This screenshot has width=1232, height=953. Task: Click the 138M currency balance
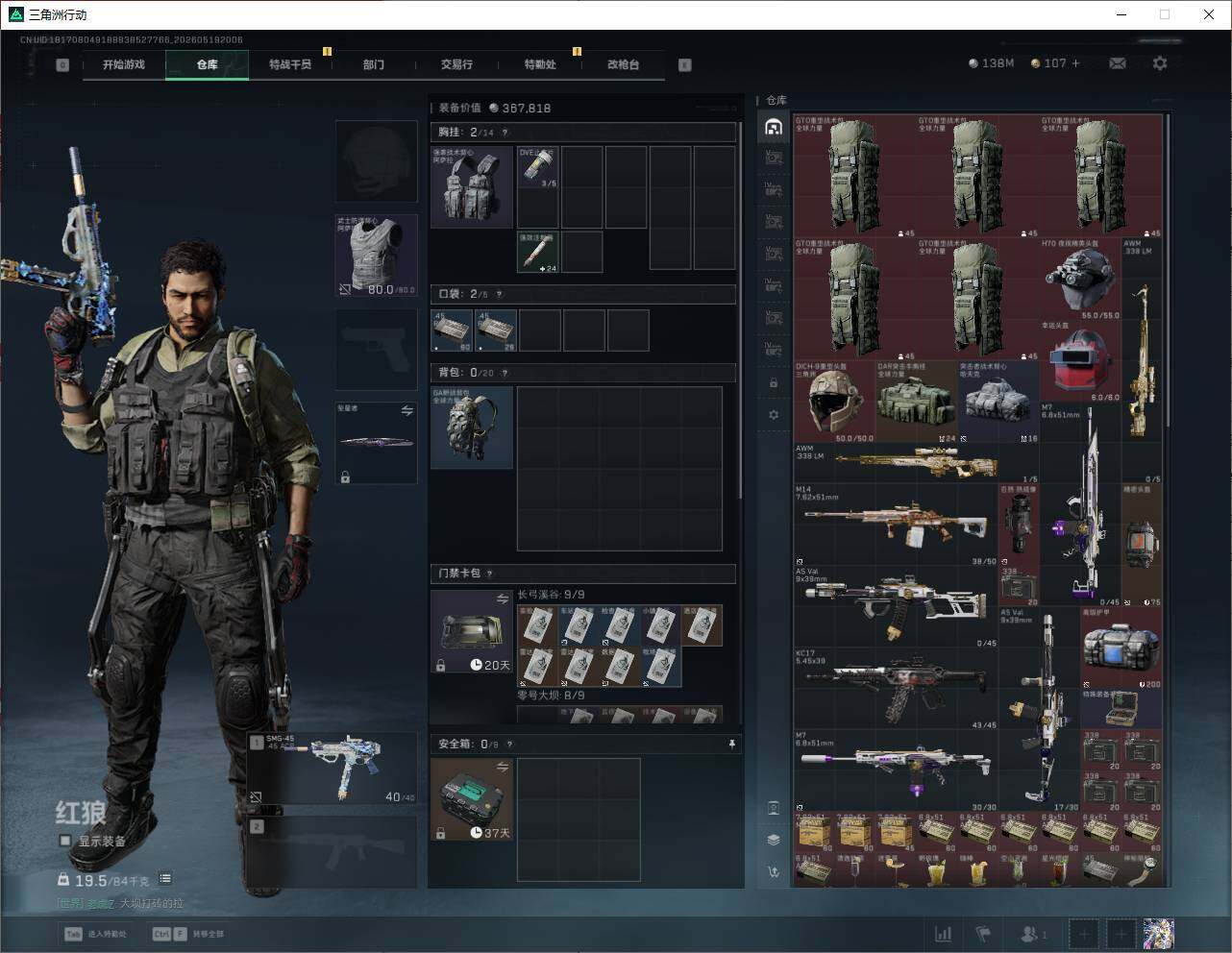[992, 63]
